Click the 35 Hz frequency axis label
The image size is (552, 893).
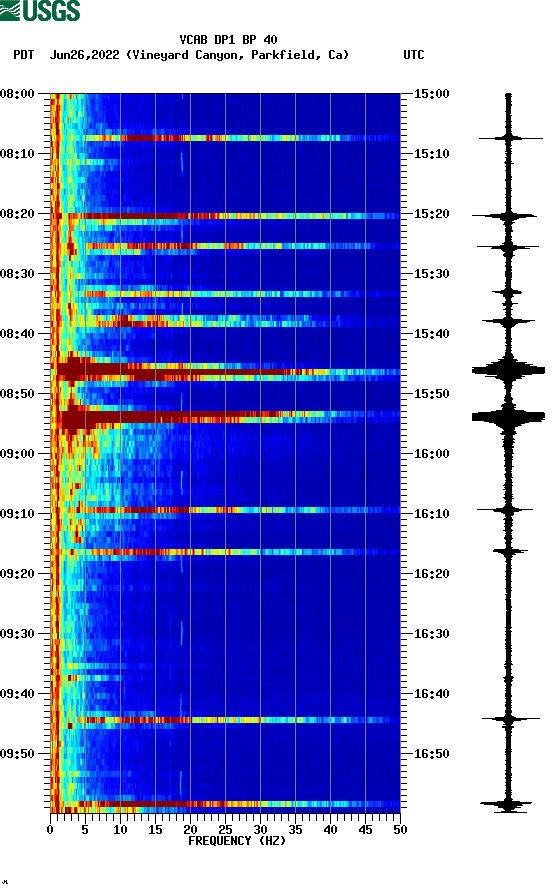295,830
